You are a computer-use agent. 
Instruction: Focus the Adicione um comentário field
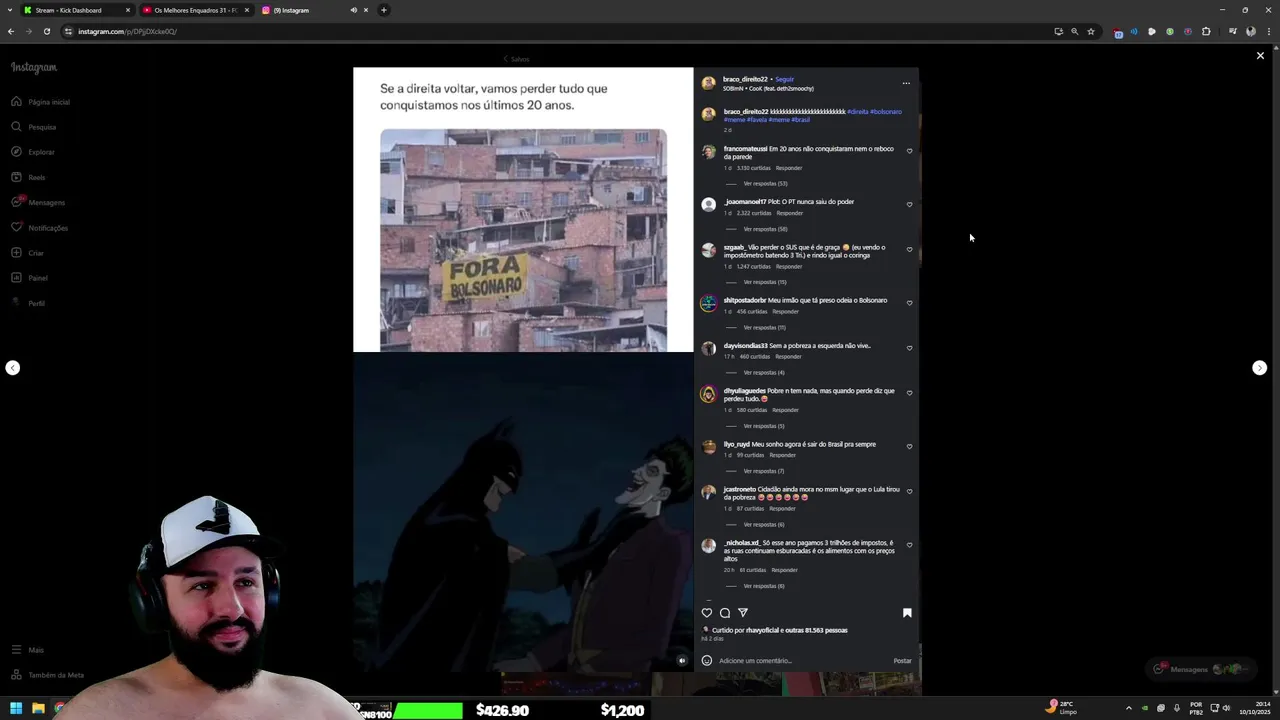[x=801, y=660]
